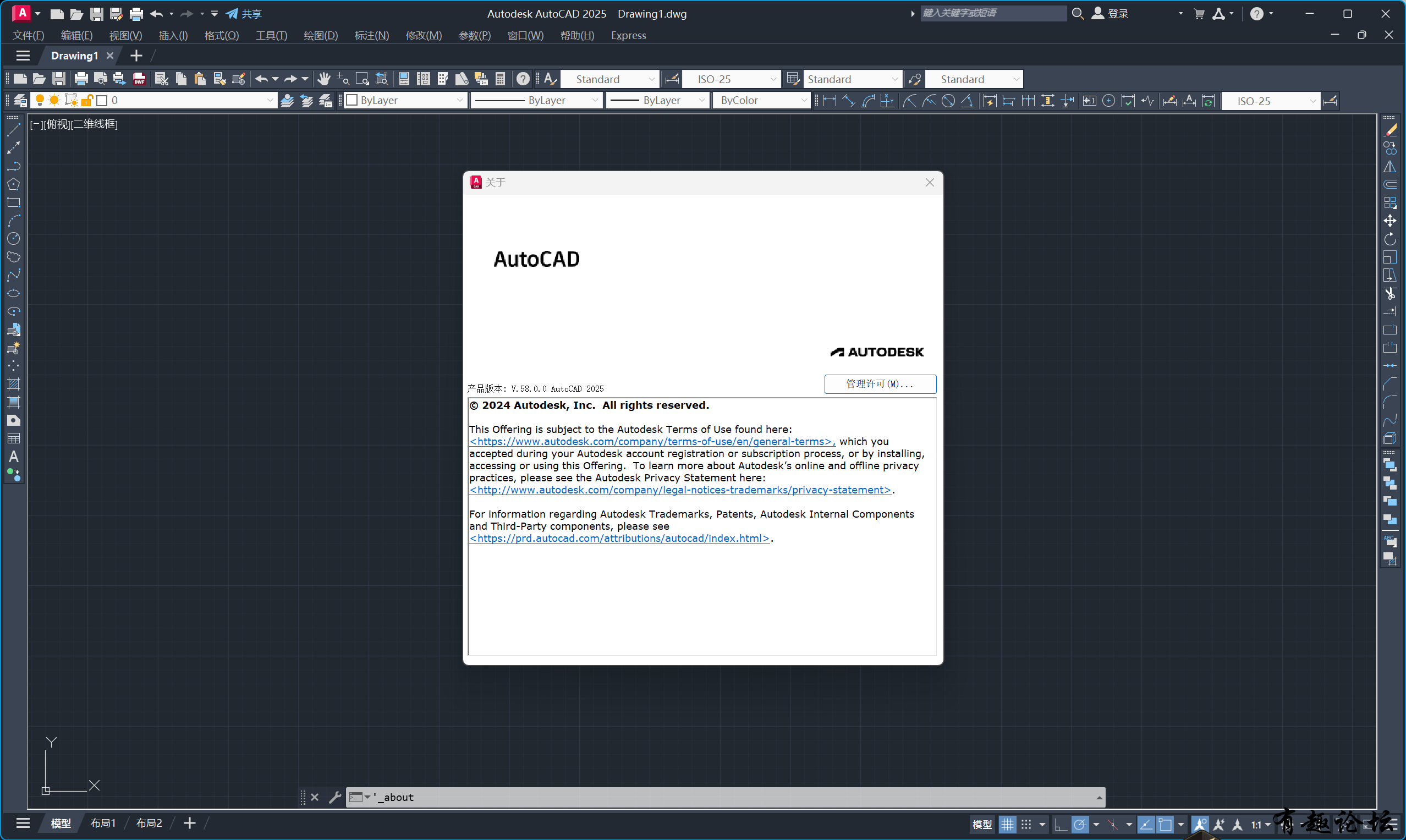The height and width of the screenshot is (840, 1406).
Task: Click the Radius dimension tool
Action: pos(910,101)
